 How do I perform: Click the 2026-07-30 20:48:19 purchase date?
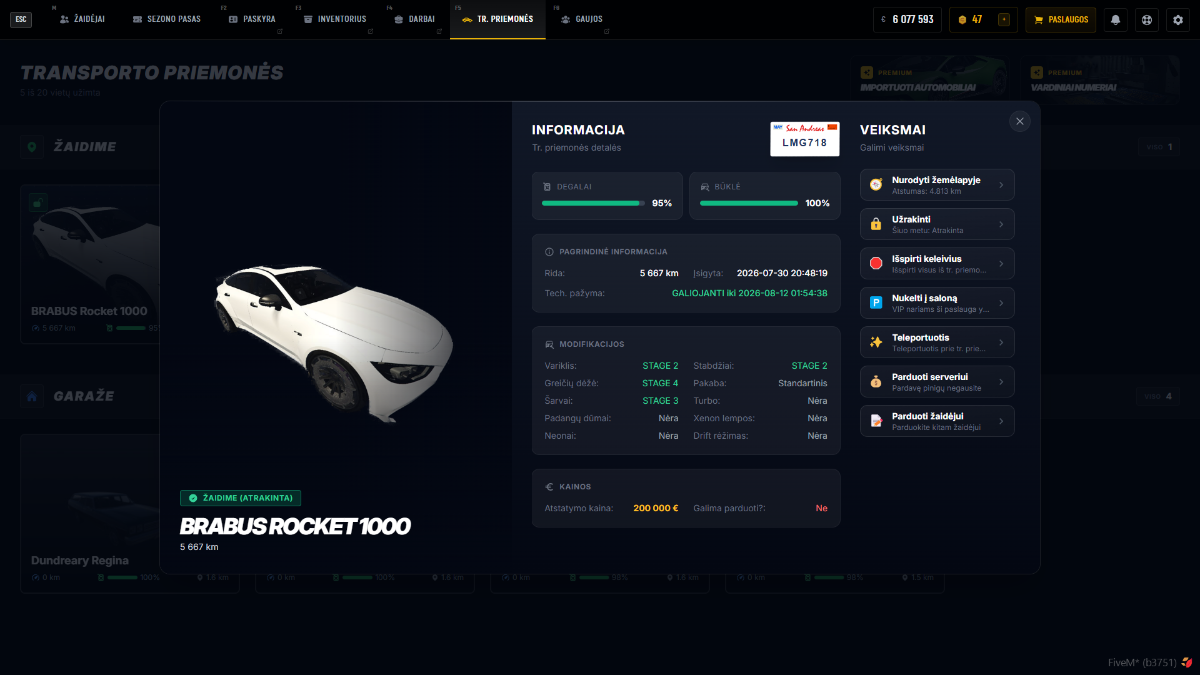click(782, 273)
